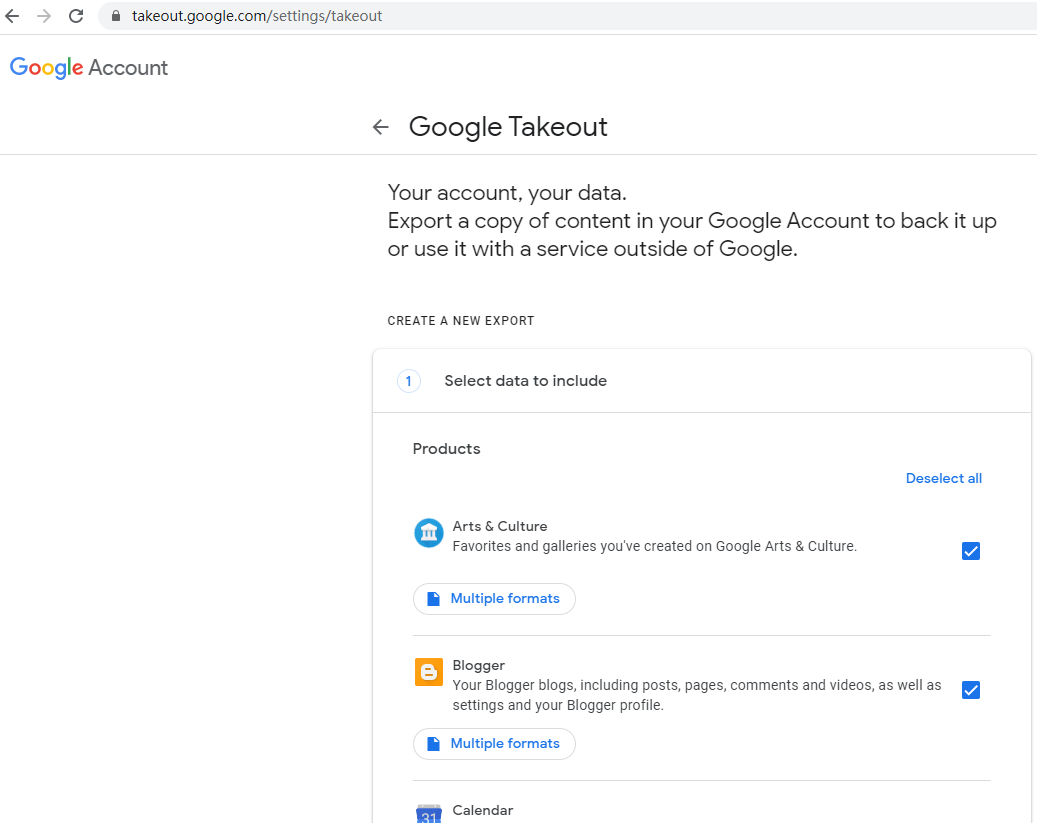Click the Blogger product name

point(478,666)
